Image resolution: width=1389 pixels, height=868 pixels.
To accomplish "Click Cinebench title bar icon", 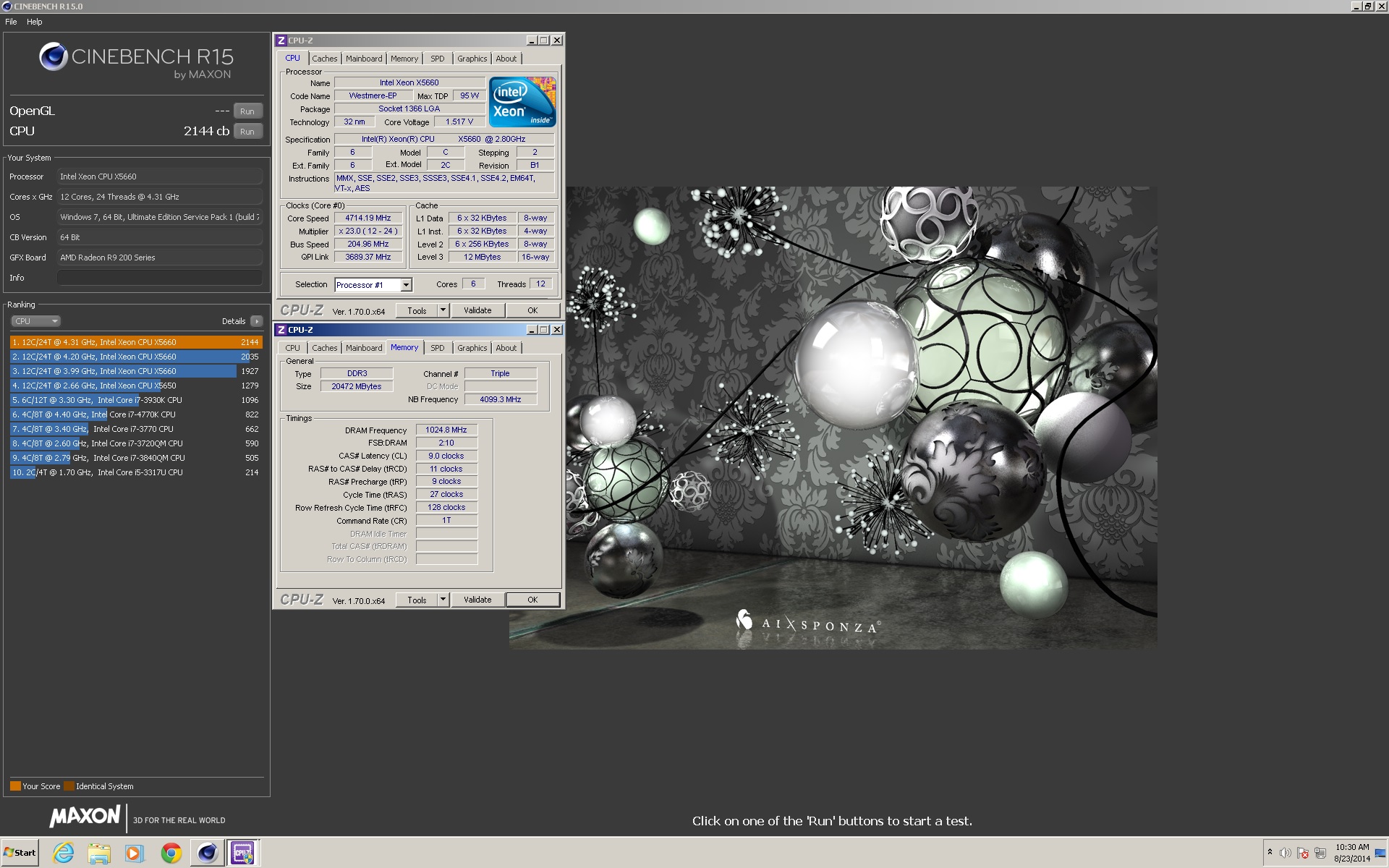I will 7,6.
